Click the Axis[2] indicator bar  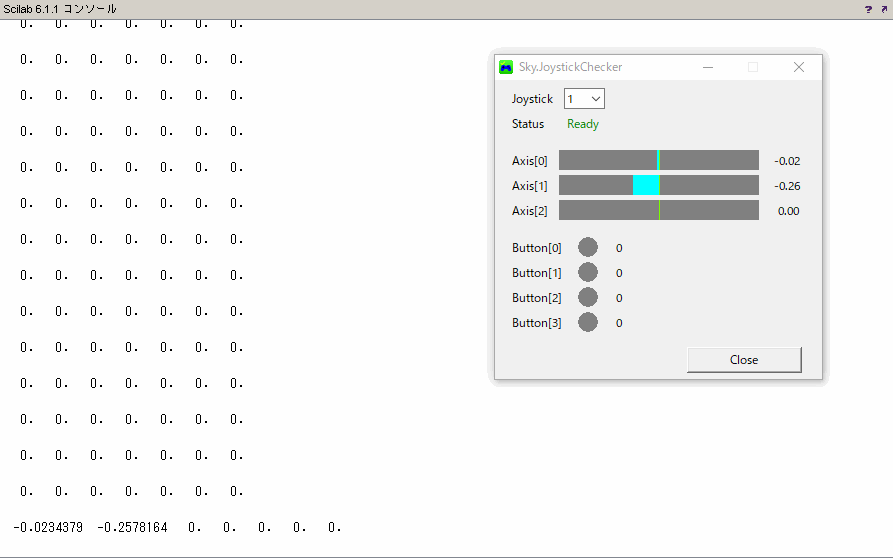tap(658, 210)
